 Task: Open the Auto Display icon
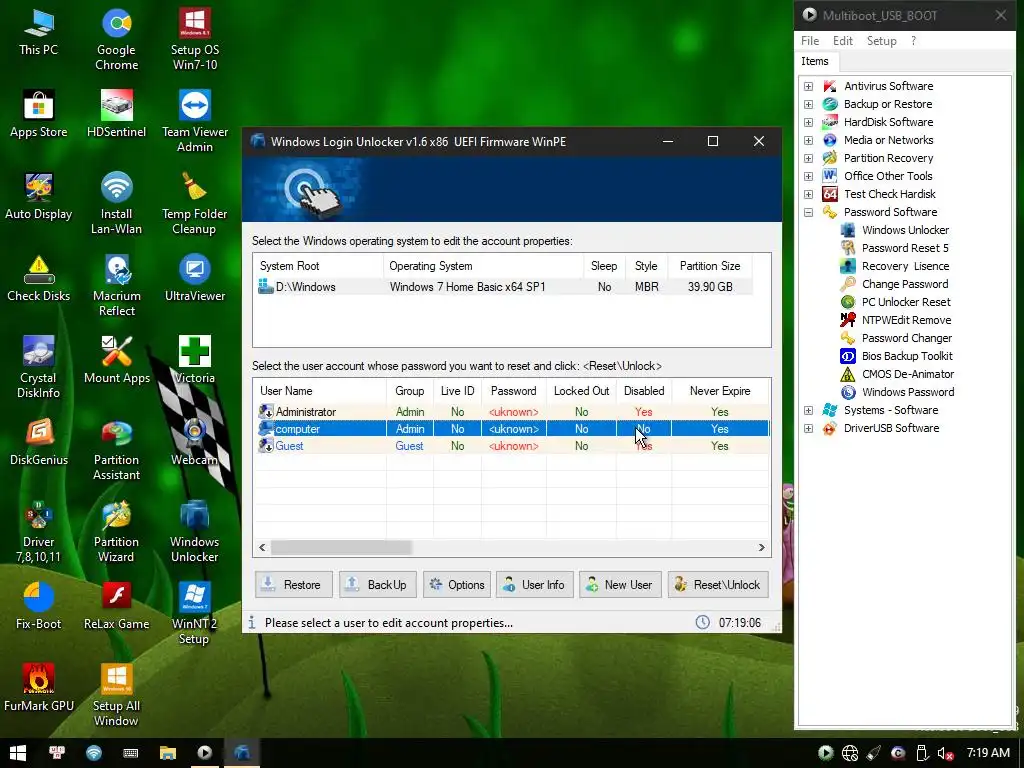(39, 197)
